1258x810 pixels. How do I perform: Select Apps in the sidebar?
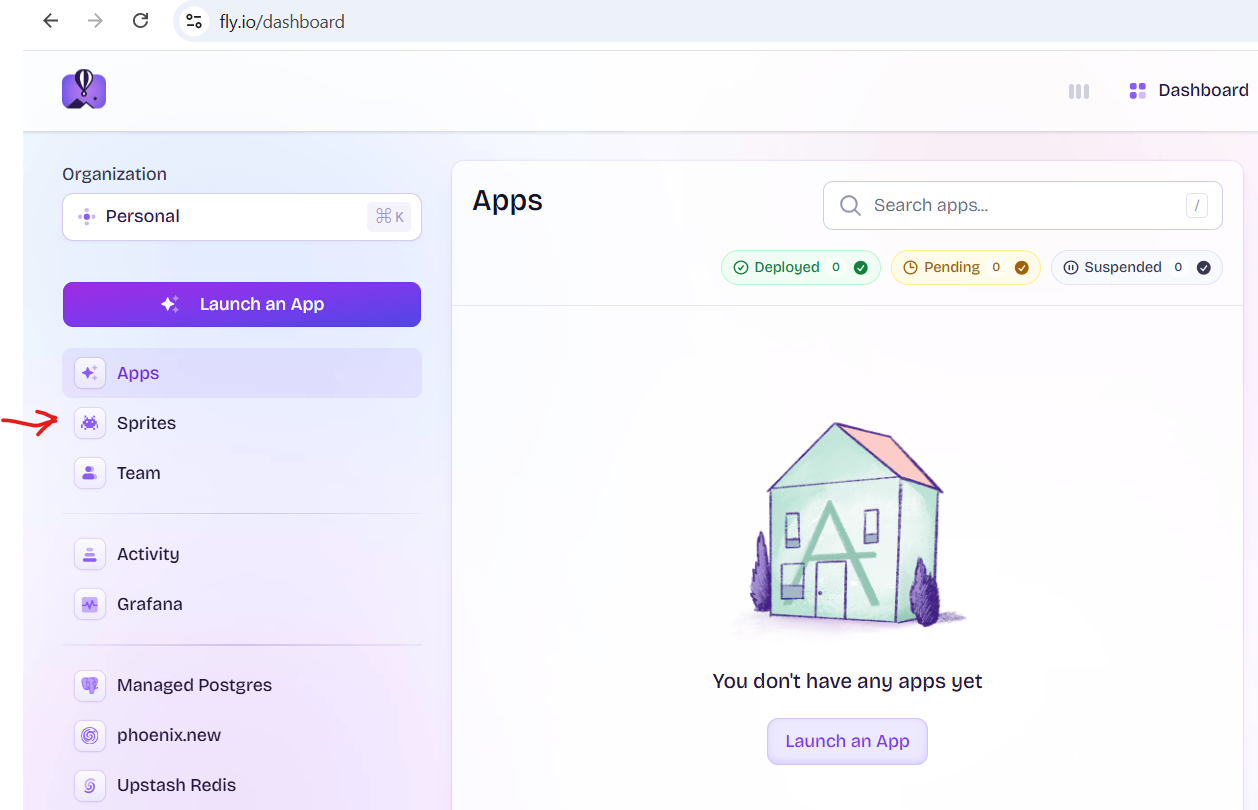pyautogui.click(x=242, y=373)
